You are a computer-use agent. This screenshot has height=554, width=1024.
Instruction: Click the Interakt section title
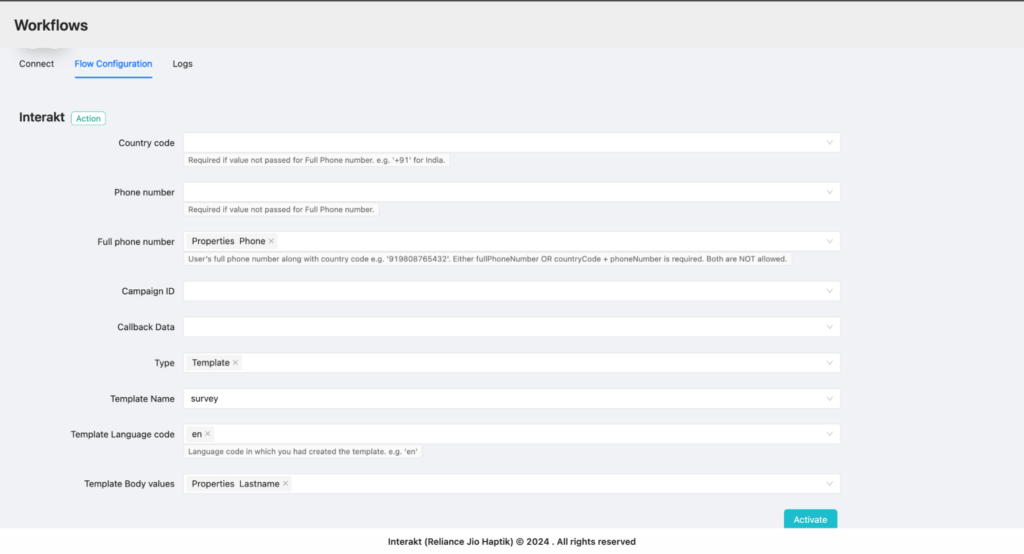42,117
